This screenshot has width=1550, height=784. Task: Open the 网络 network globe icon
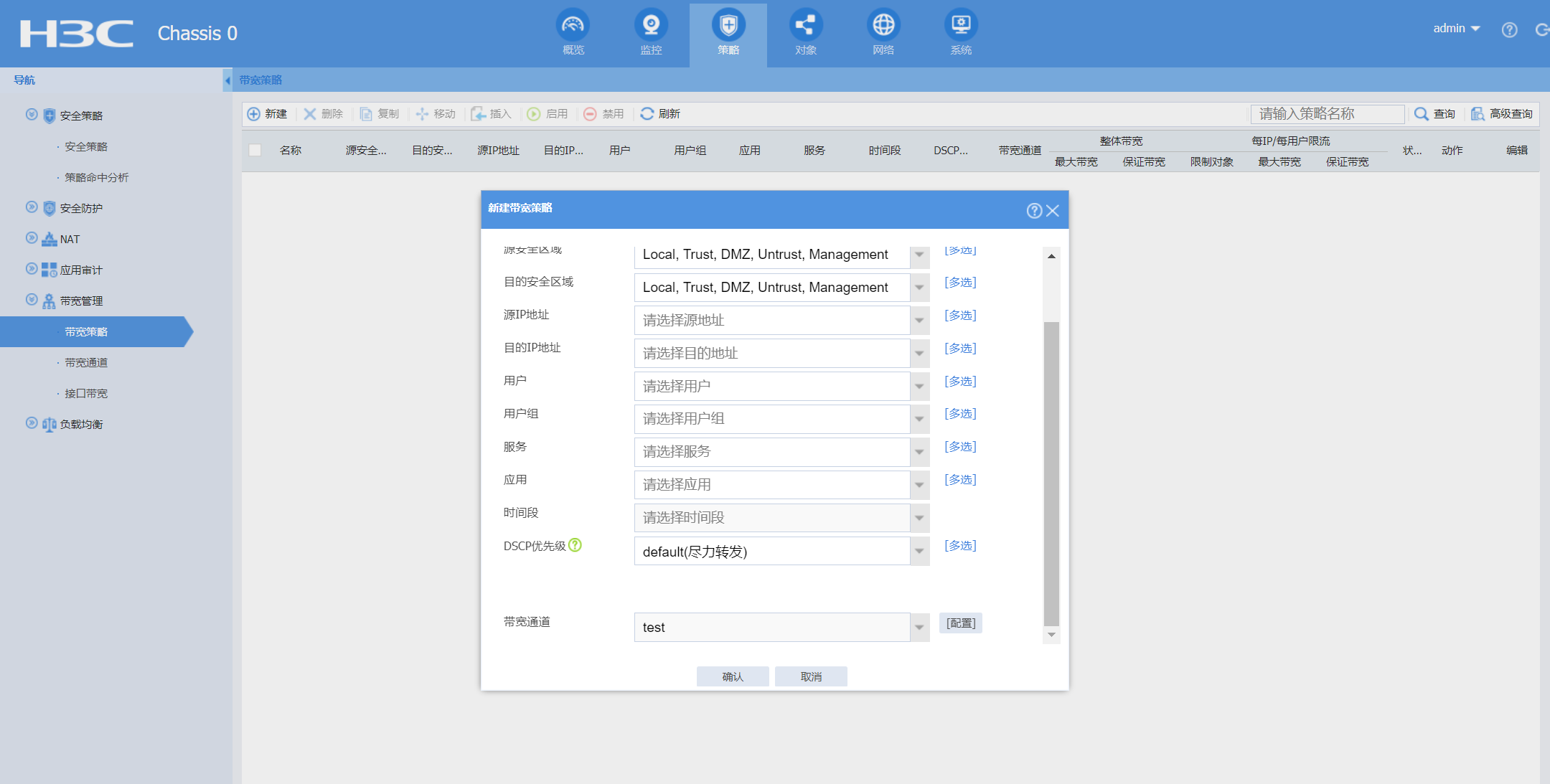[x=883, y=26]
